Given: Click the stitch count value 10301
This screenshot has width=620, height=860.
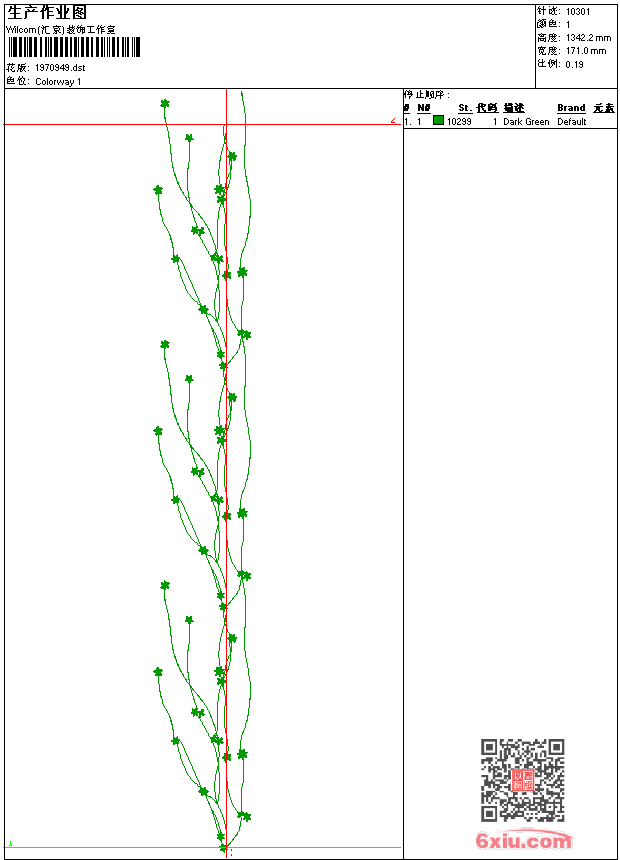Looking at the screenshot, I should point(578,12).
